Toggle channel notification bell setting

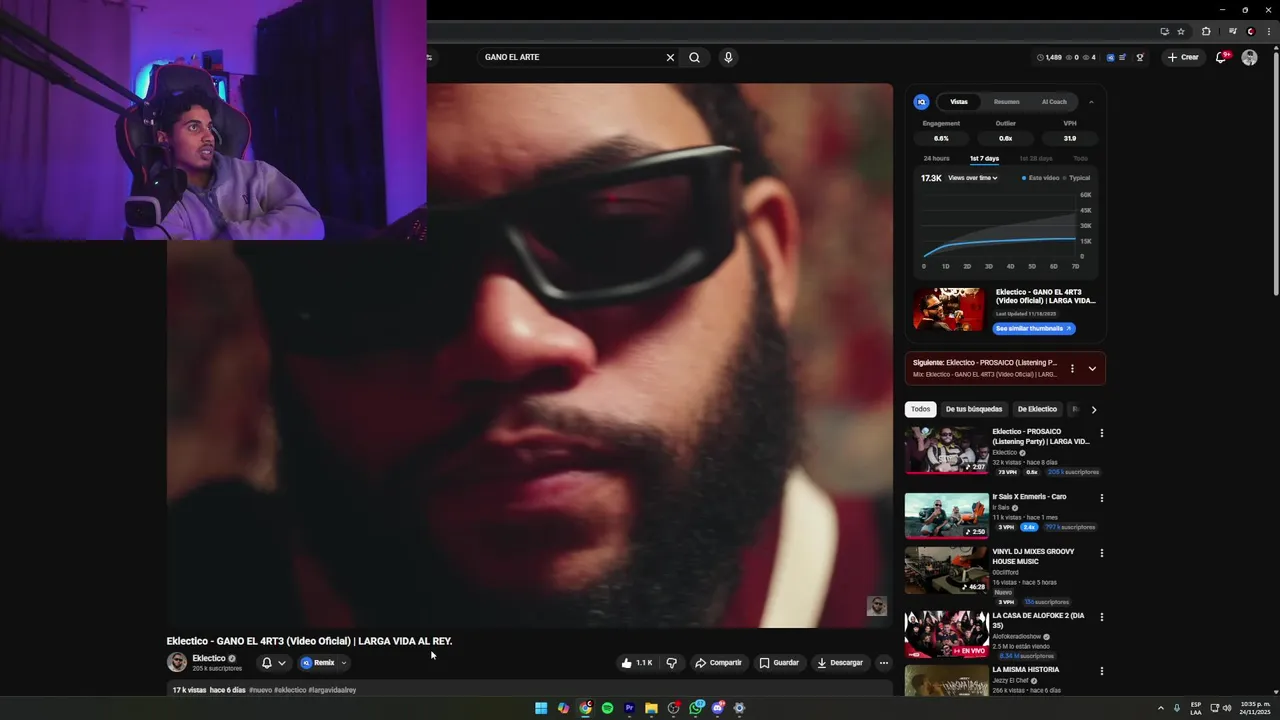[272, 662]
